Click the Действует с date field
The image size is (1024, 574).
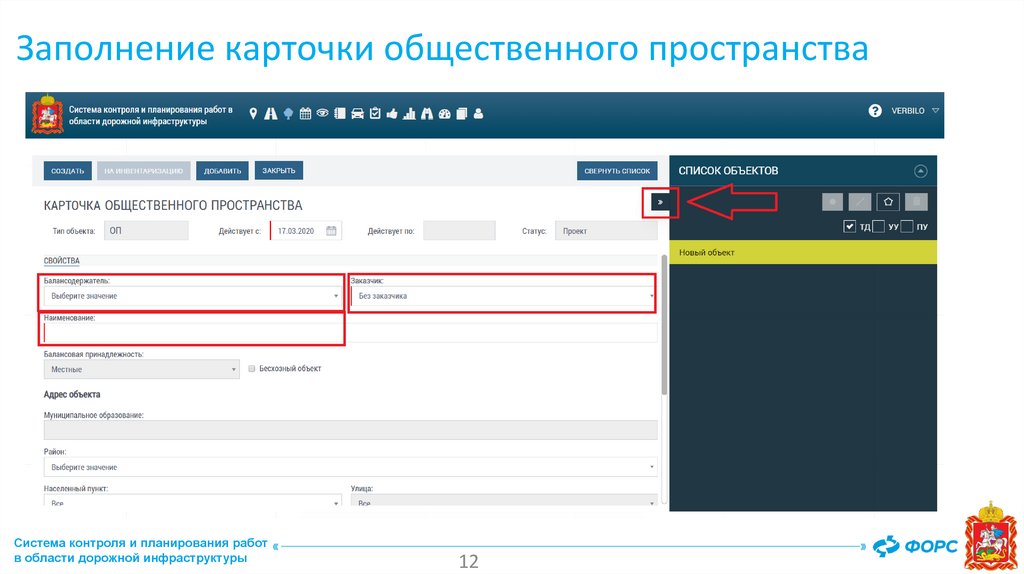pyautogui.click(x=306, y=231)
